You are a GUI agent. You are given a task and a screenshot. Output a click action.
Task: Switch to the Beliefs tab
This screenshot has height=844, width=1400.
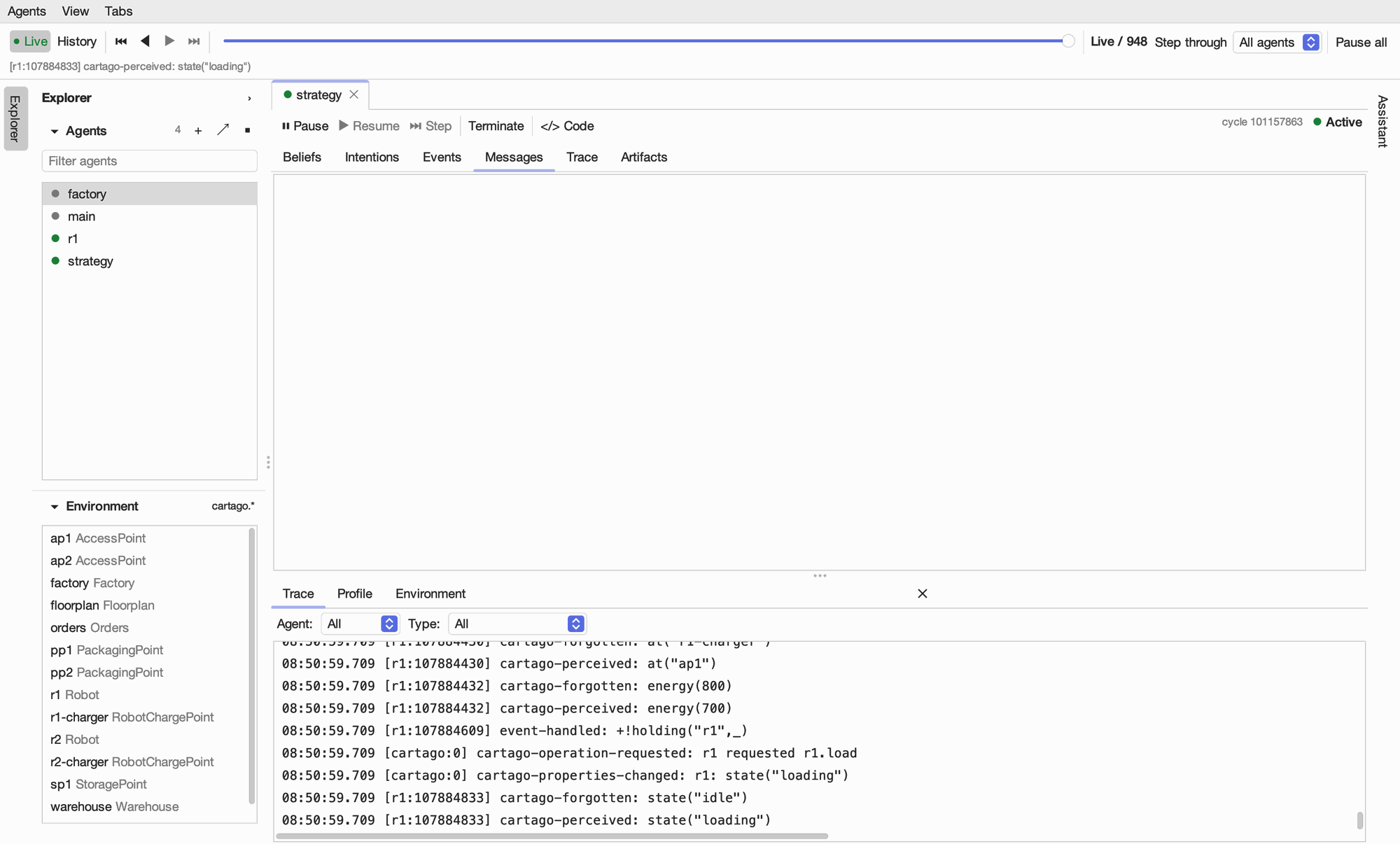(x=302, y=157)
